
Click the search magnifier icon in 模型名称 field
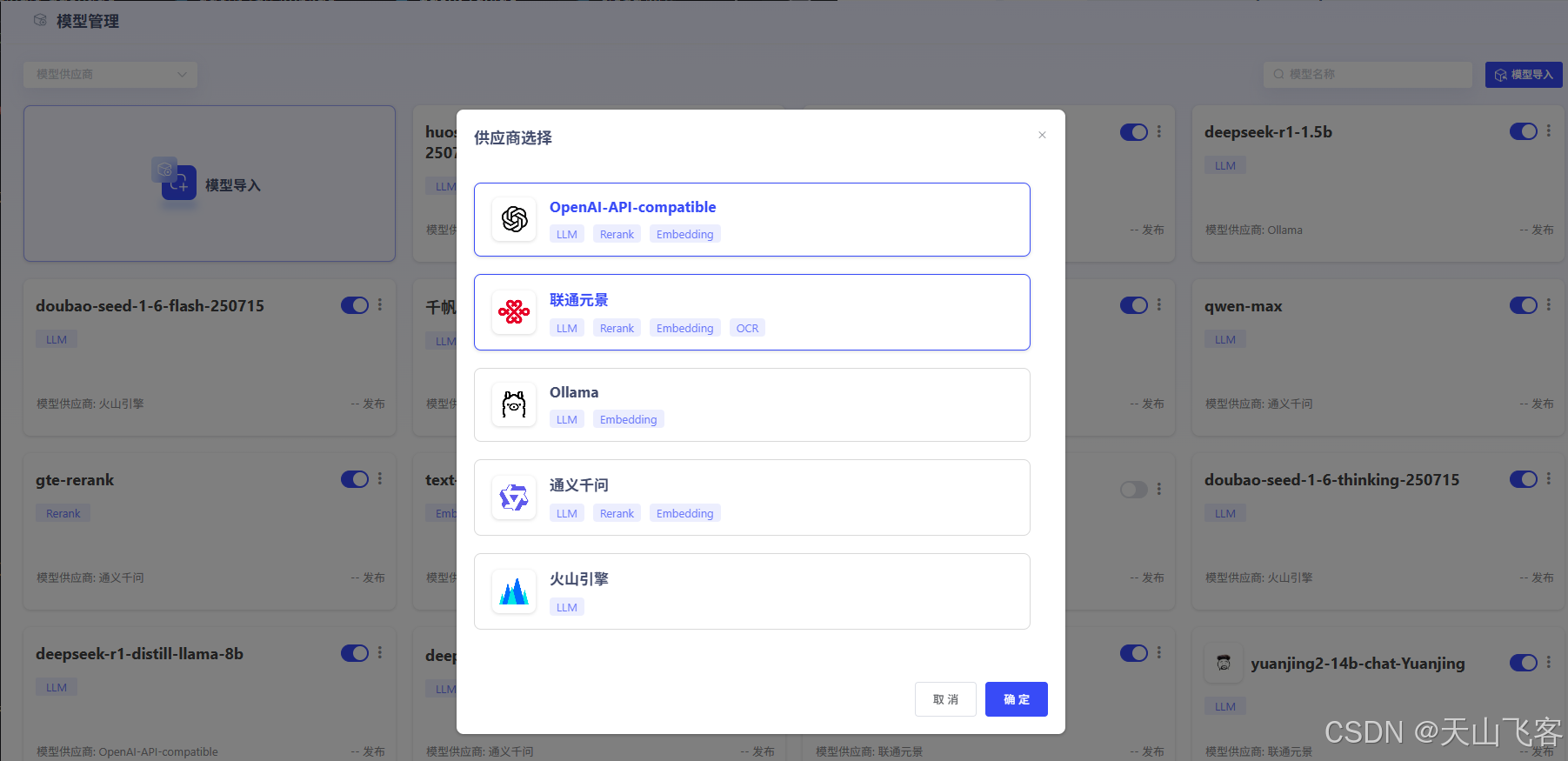(1278, 75)
